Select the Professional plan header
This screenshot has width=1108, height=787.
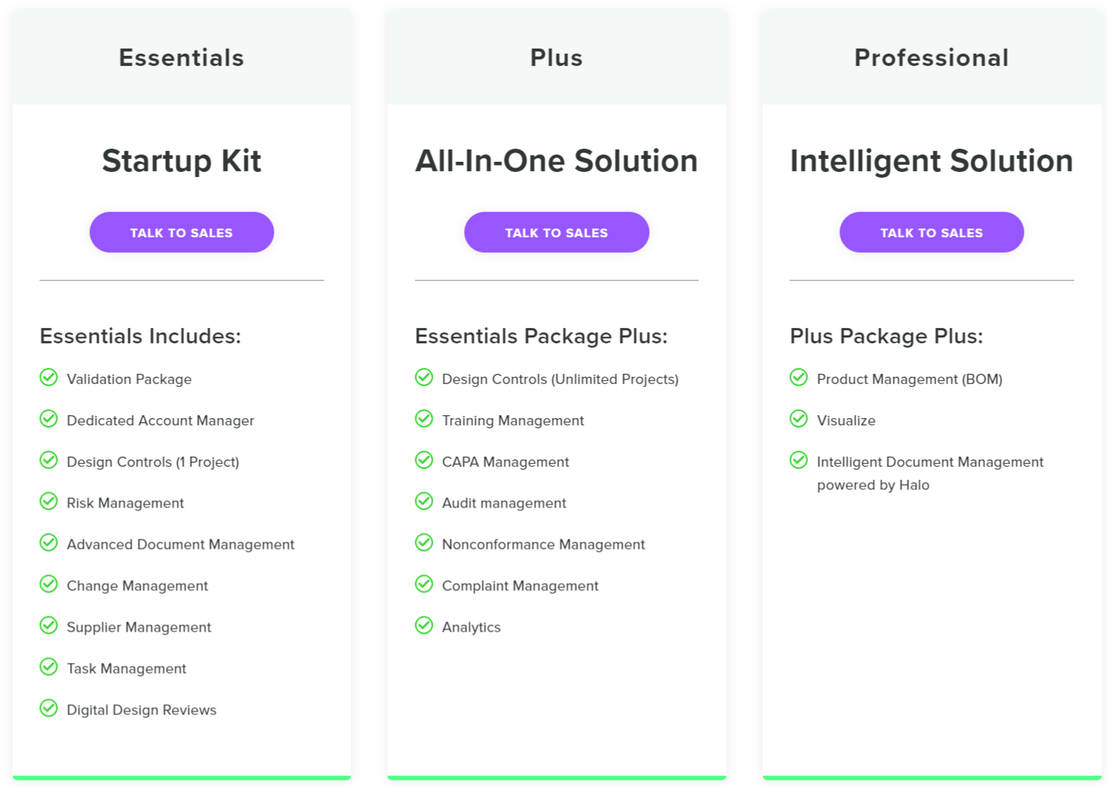coord(931,57)
